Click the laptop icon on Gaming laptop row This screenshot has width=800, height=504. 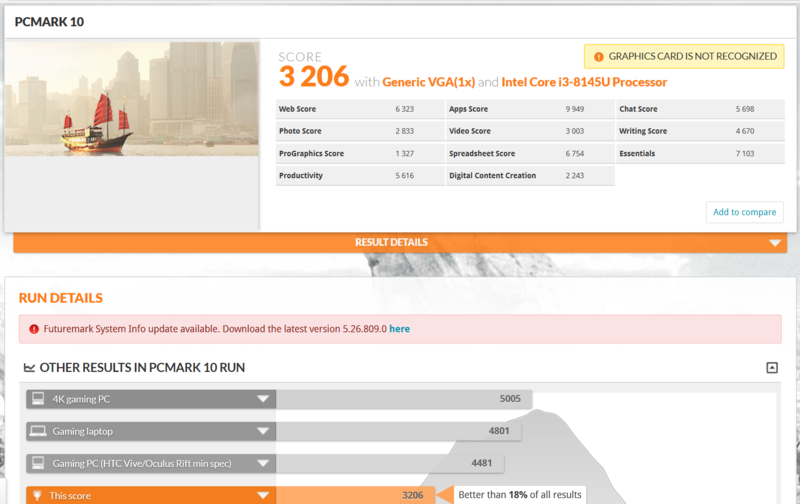38,431
